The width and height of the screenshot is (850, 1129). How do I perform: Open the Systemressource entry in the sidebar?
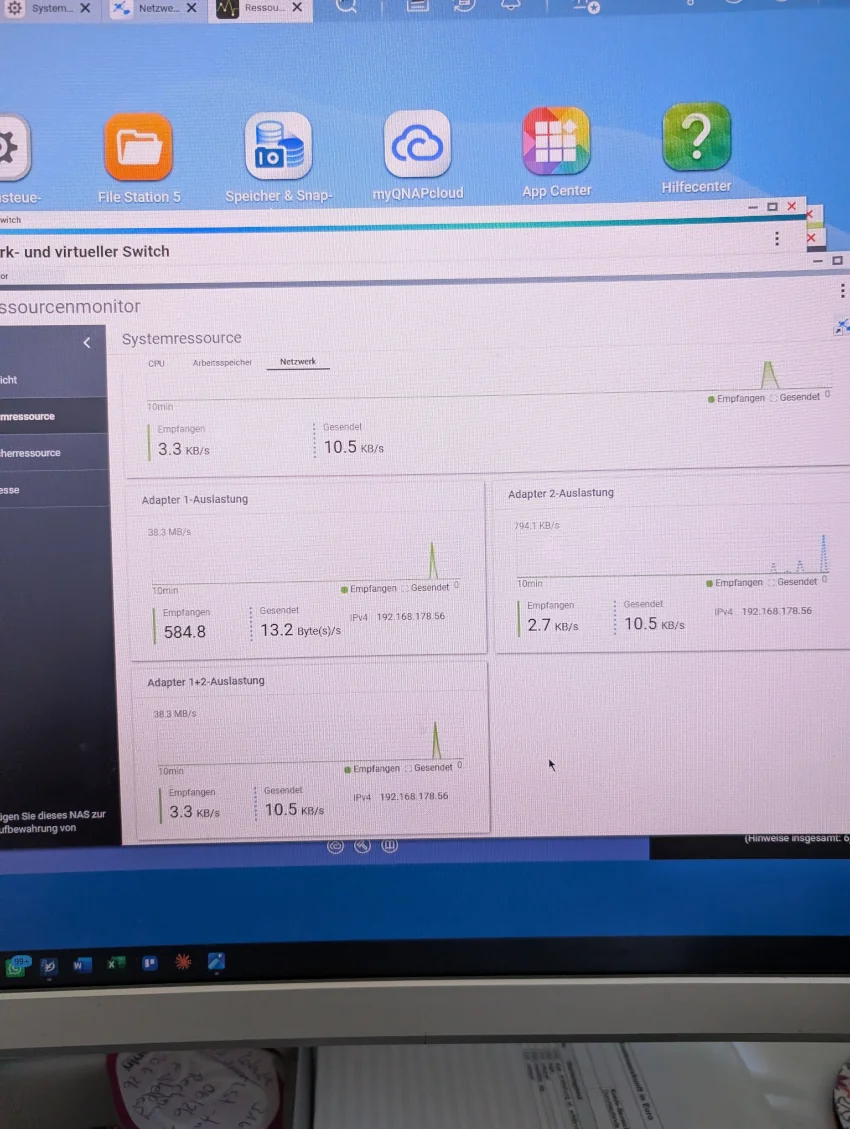coord(53,416)
